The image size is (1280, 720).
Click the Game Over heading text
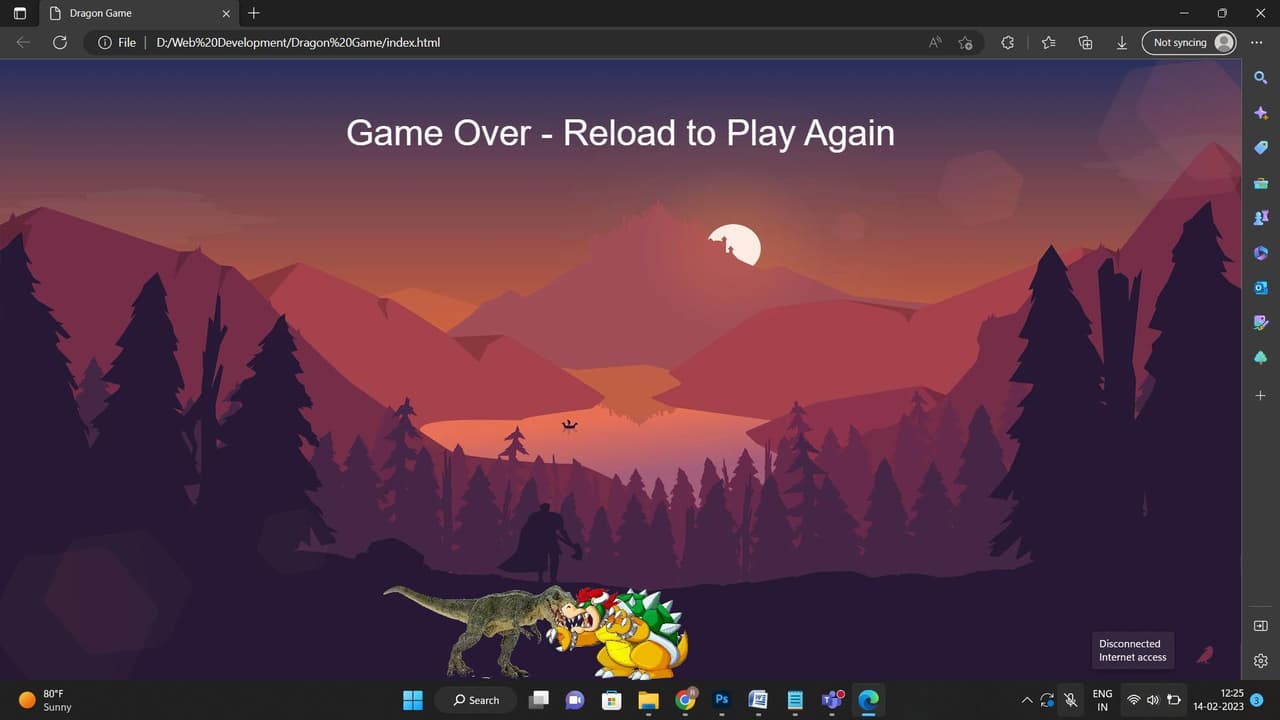pos(620,133)
